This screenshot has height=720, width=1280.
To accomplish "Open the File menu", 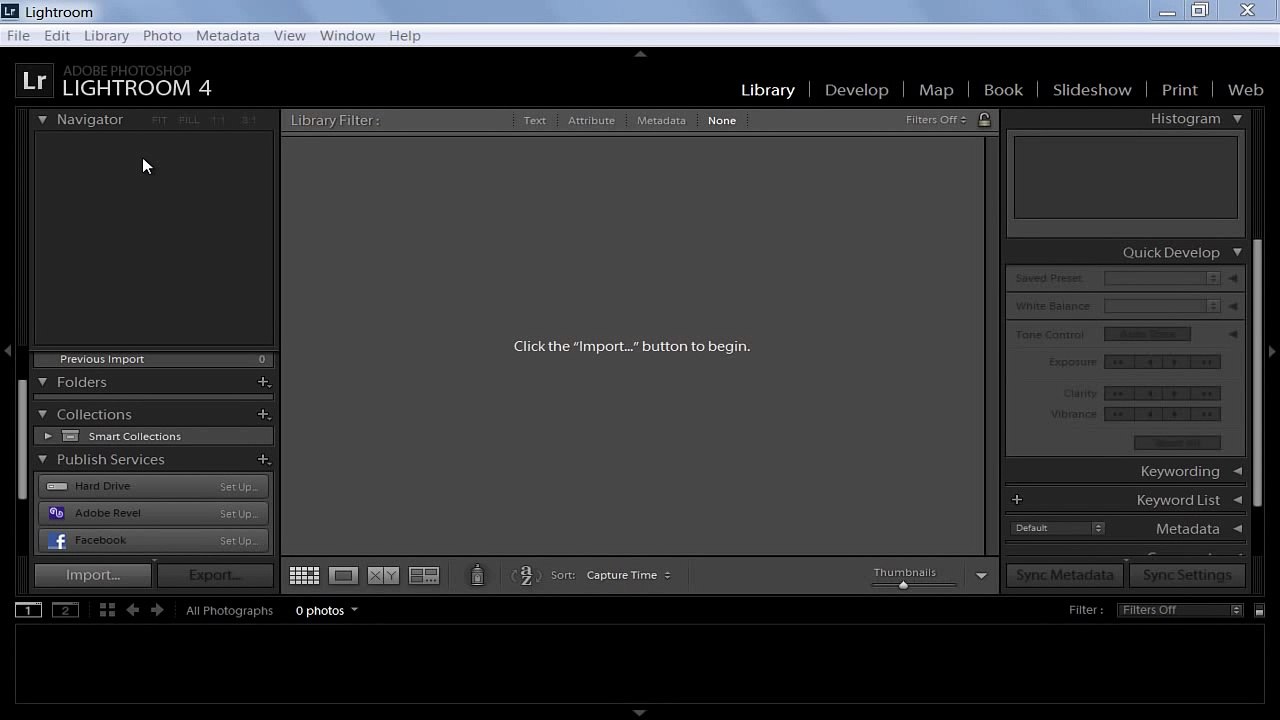I will coord(18,35).
